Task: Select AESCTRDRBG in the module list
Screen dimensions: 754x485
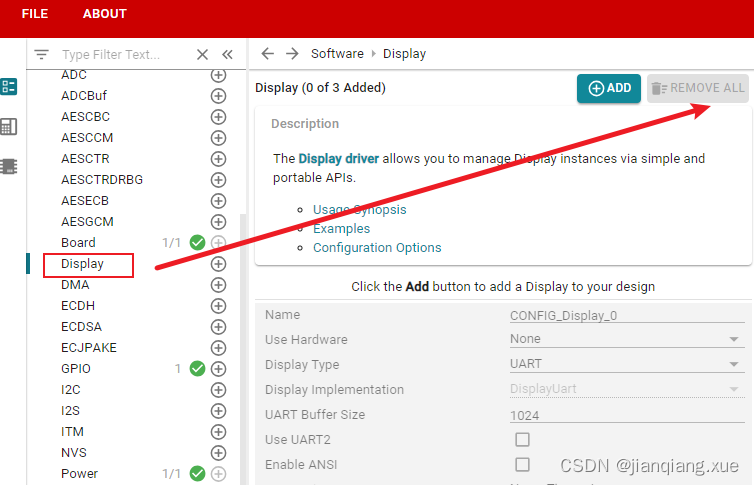Action: point(102,180)
